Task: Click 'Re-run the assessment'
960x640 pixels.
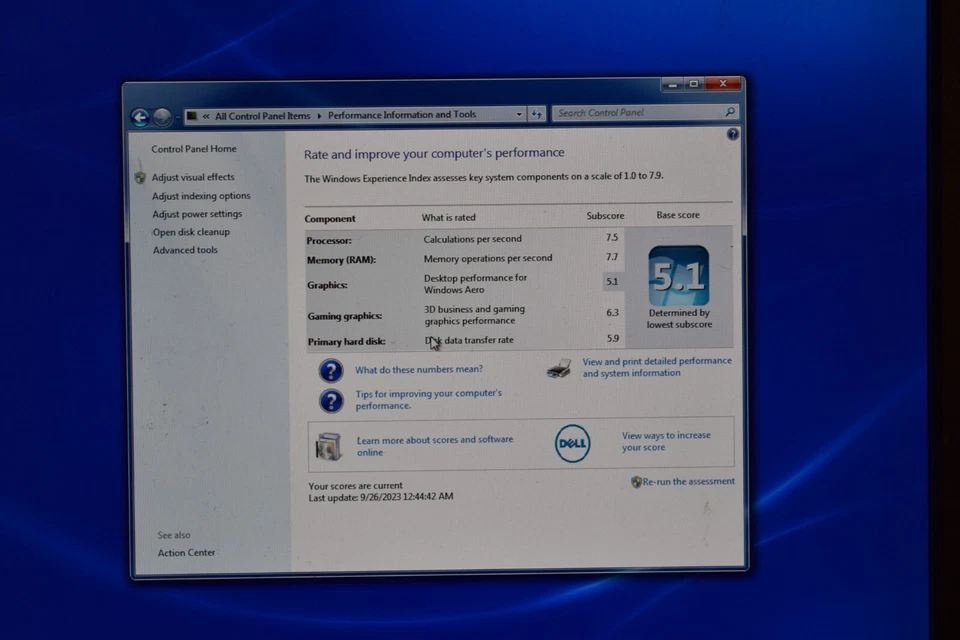Action: [x=689, y=481]
